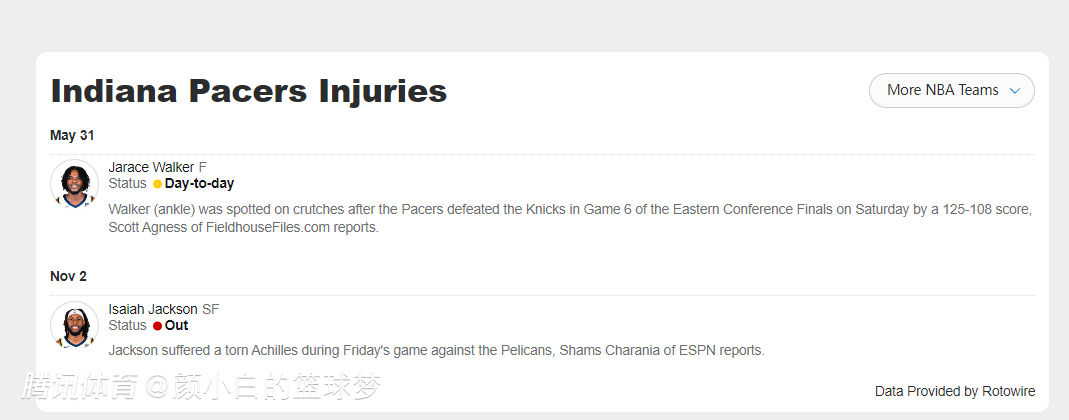Click the red Out status dot
Viewport: 1069px width, 420px height.
click(x=157, y=326)
